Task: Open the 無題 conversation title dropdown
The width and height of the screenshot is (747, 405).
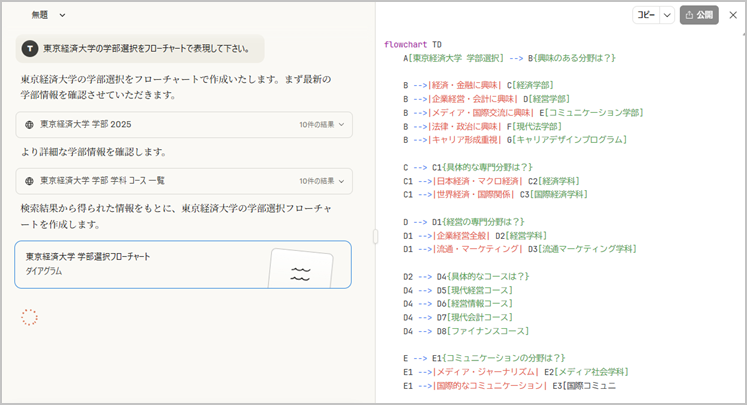Action: (48, 15)
